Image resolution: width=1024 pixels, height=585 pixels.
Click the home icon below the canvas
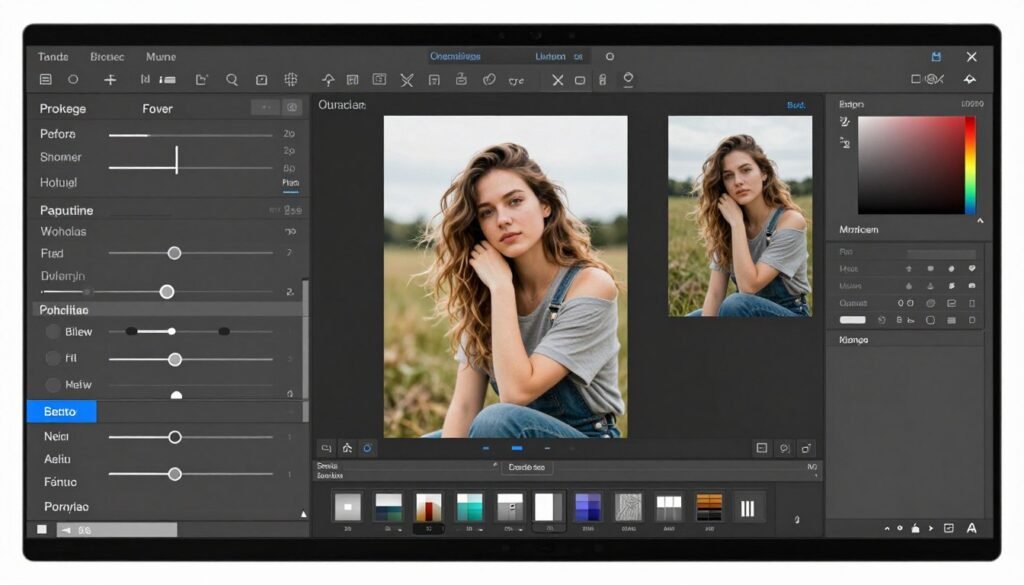pos(347,449)
